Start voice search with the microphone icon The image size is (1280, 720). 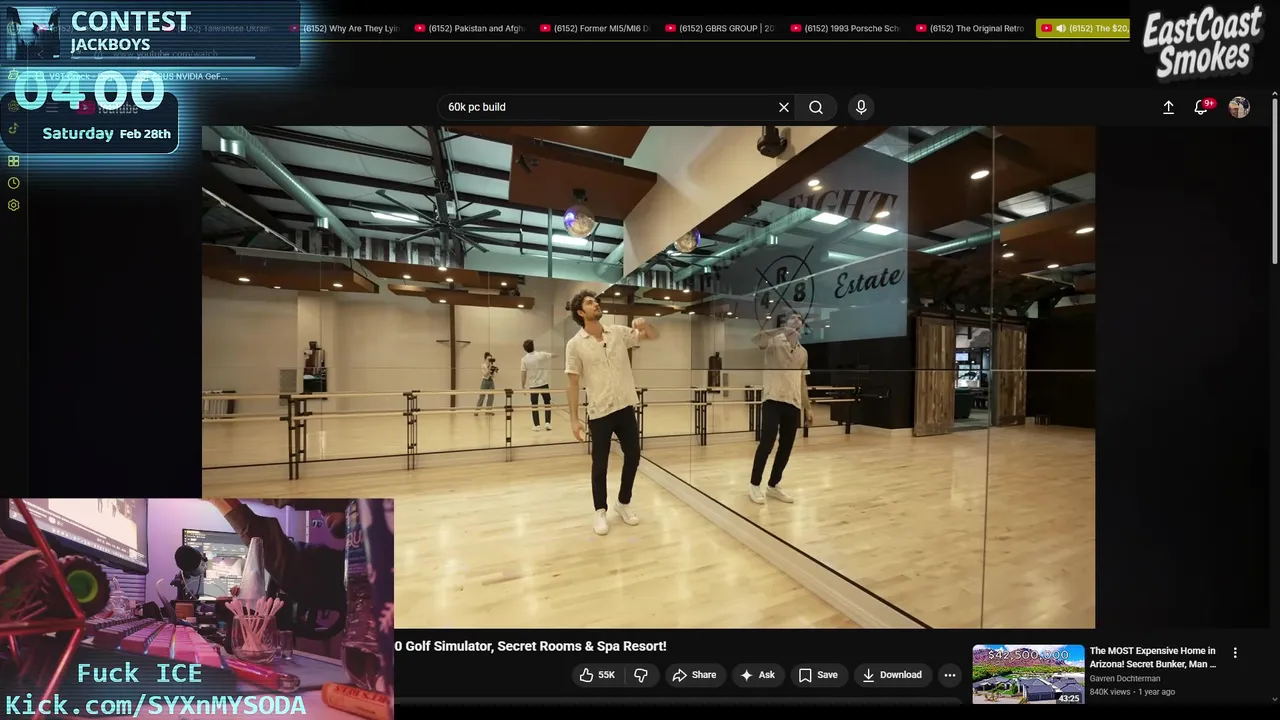(861, 107)
